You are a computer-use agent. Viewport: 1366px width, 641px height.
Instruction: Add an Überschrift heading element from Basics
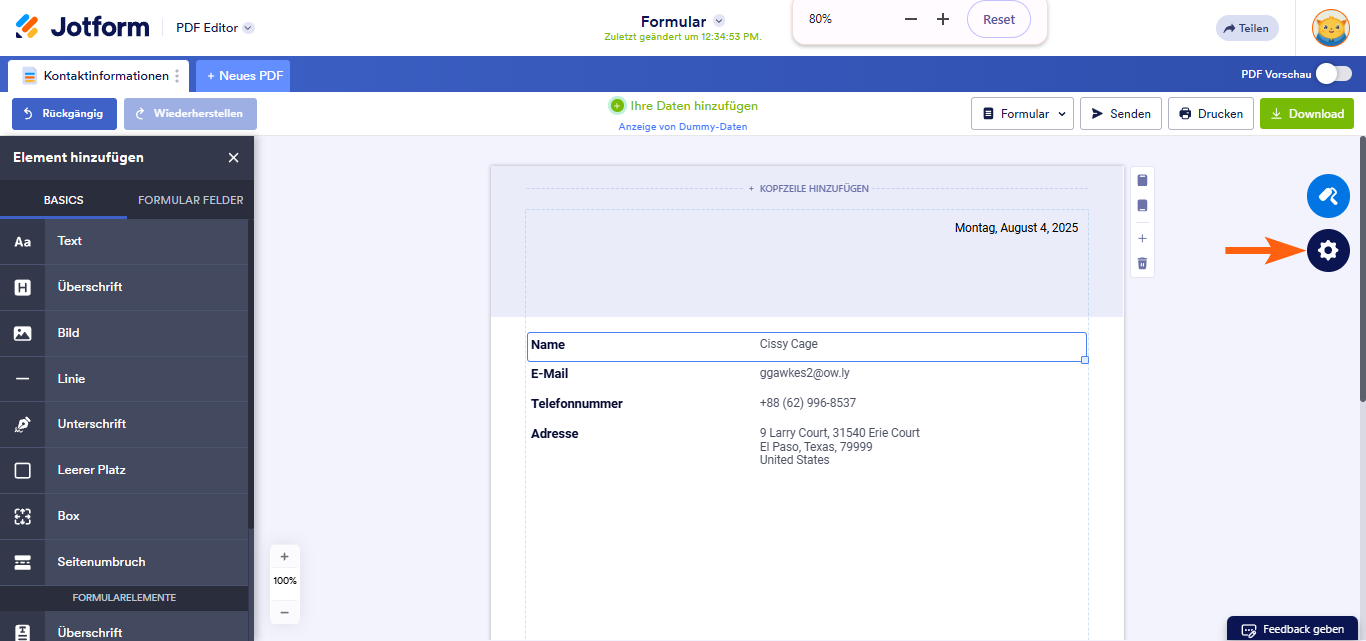[124, 287]
